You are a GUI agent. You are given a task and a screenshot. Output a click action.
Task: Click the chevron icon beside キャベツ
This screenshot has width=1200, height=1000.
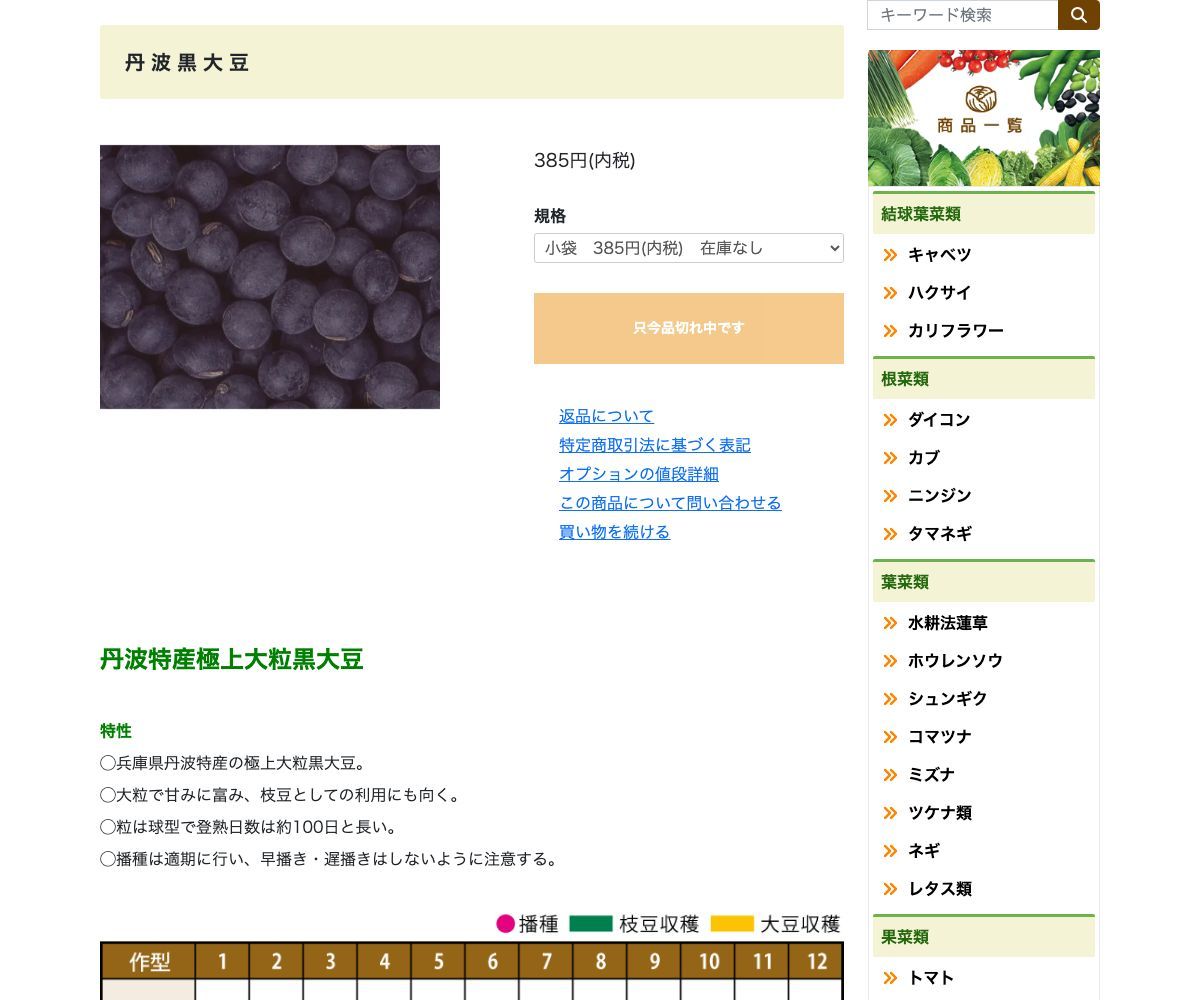890,255
